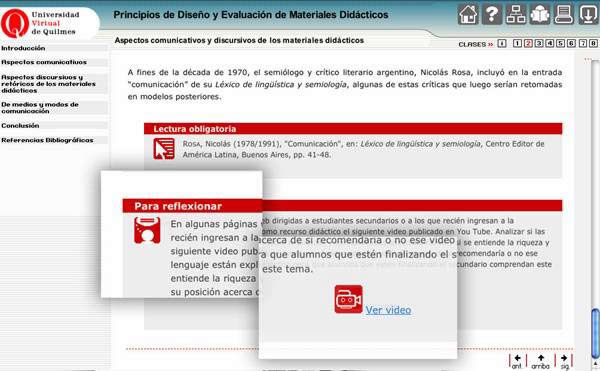Image resolution: width=600 pixels, height=371 pixels.
Task: Click the red video camera icon
Action: (x=348, y=299)
